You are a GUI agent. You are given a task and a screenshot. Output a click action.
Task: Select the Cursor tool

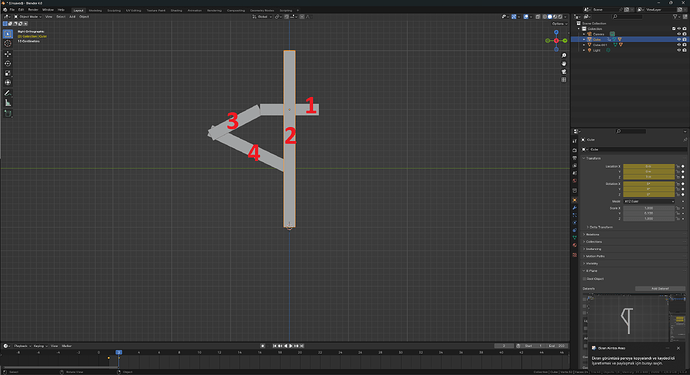[x=7, y=43]
